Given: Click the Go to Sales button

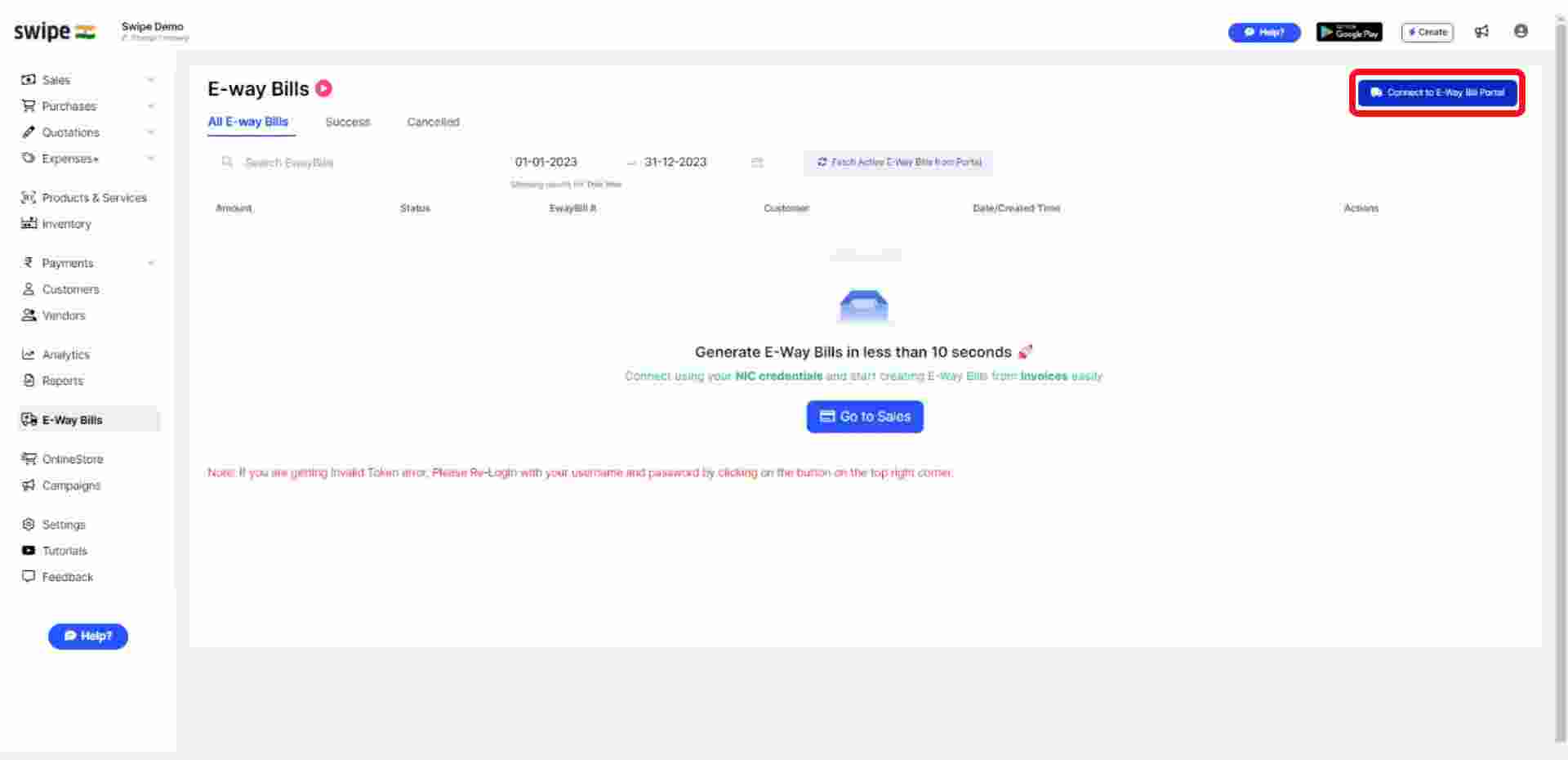Looking at the screenshot, I should [x=865, y=417].
